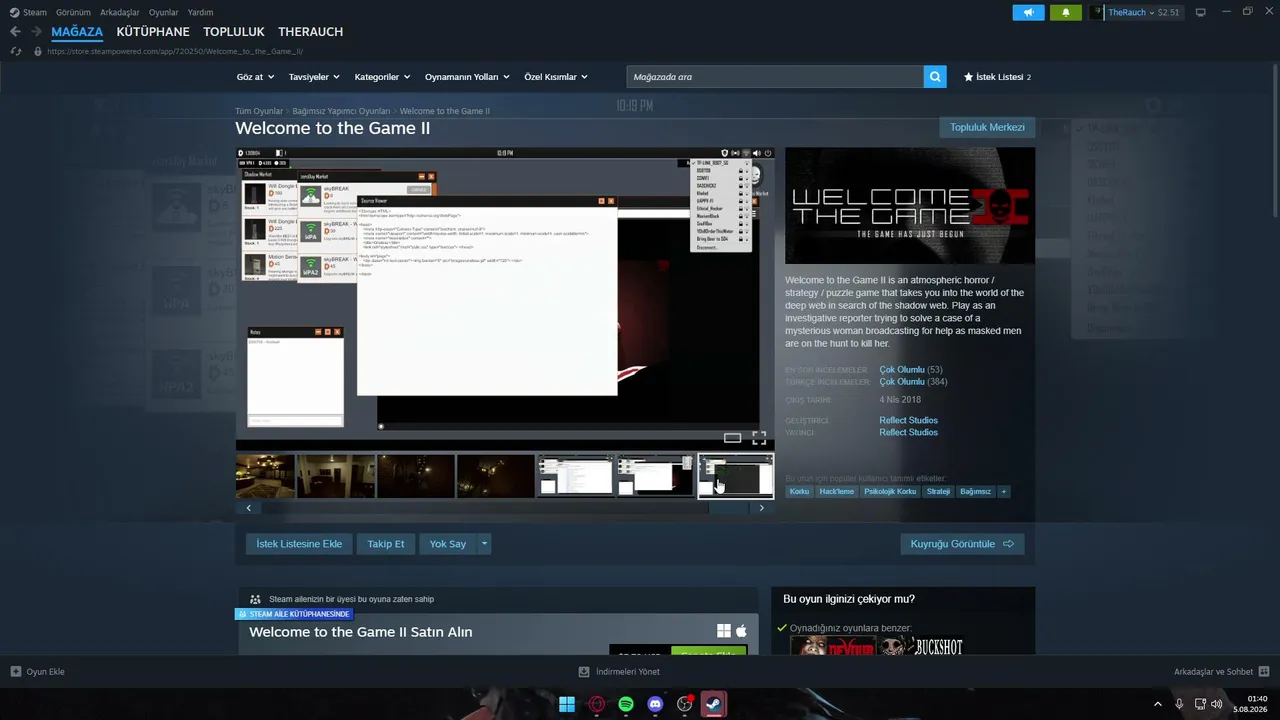Viewport: 1280px width, 720px height.
Task: Select the Korku tag
Action: (799, 491)
